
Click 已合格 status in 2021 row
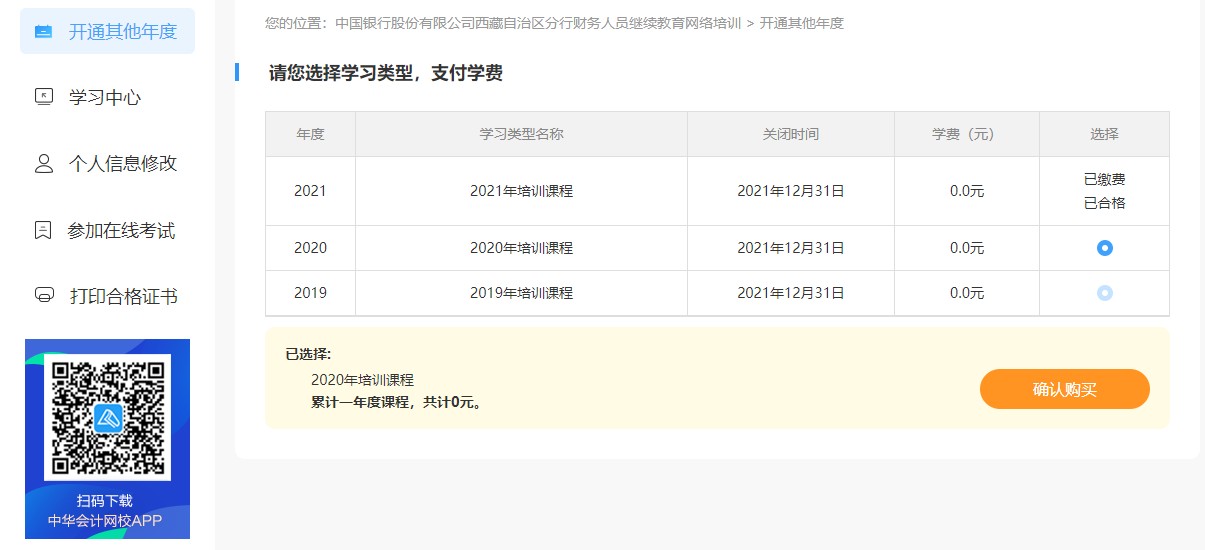pyautogui.click(x=1104, y=203)
